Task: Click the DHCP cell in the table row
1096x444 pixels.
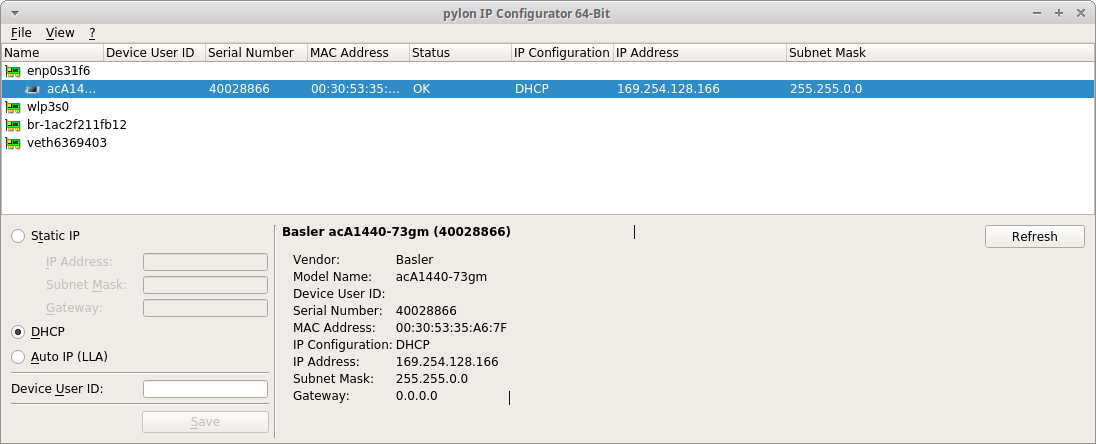Action: (532, 89)
